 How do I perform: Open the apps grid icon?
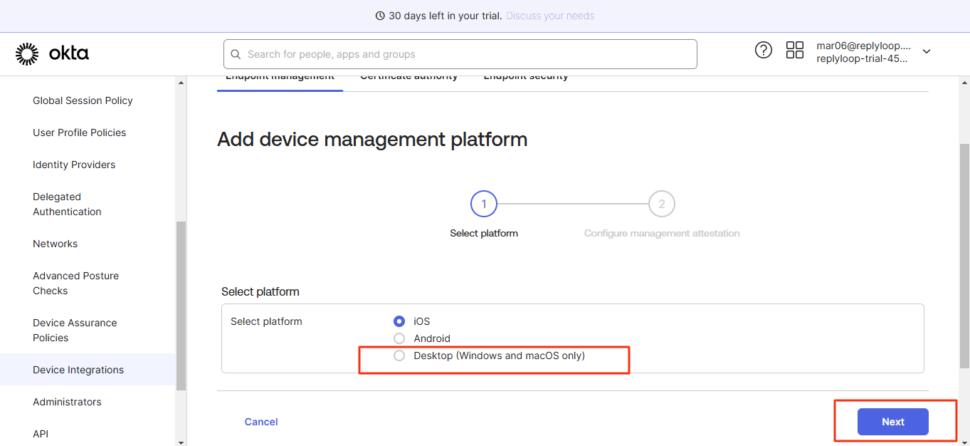794,50
